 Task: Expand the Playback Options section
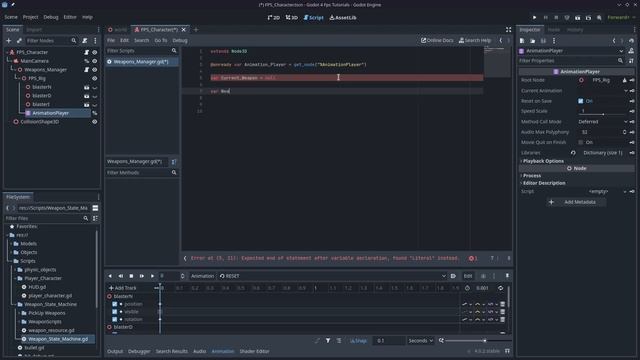pos(543,161)
